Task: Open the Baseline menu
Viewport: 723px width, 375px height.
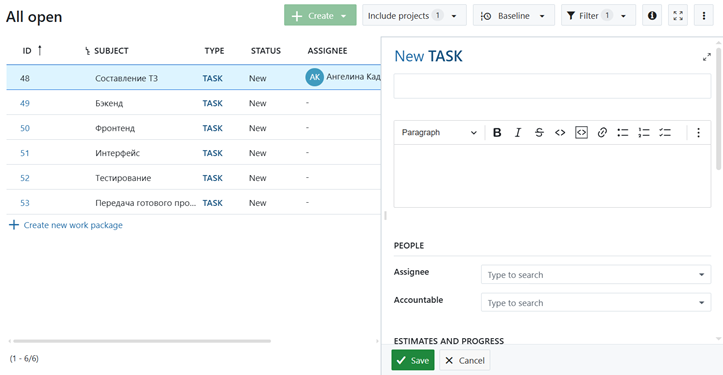Action: [513, 16]
